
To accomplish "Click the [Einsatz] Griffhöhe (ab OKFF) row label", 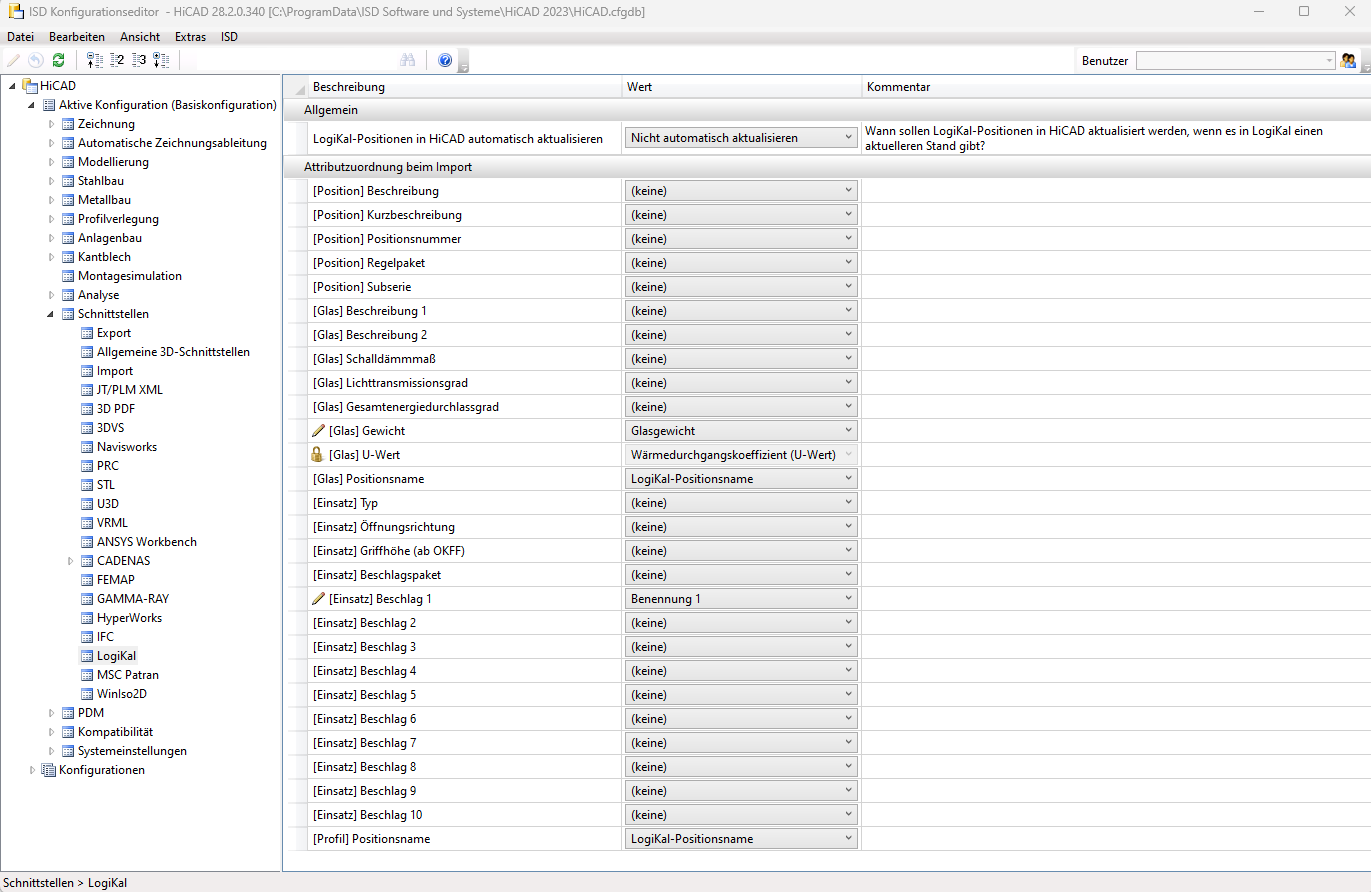I will coord(389,551).
